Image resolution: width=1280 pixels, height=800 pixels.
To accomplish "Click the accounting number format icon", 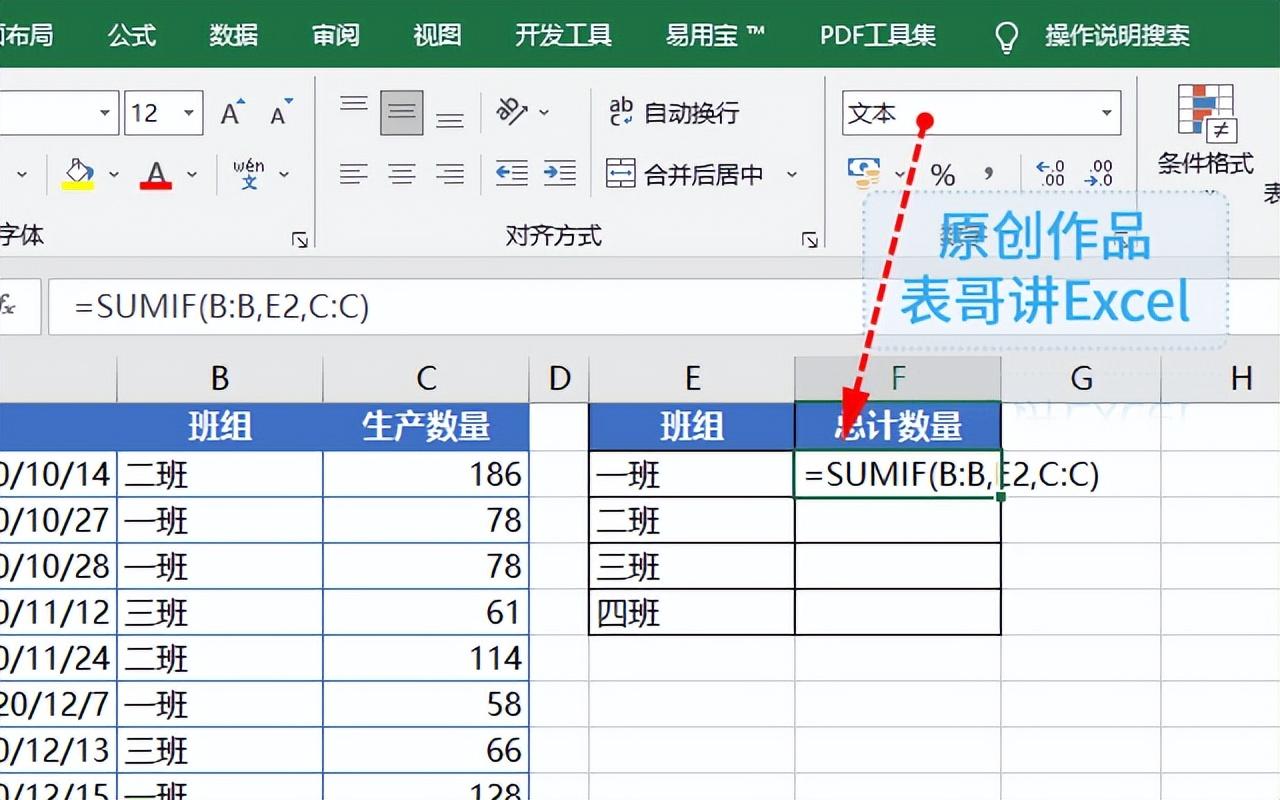I will [x=864, y=174].
